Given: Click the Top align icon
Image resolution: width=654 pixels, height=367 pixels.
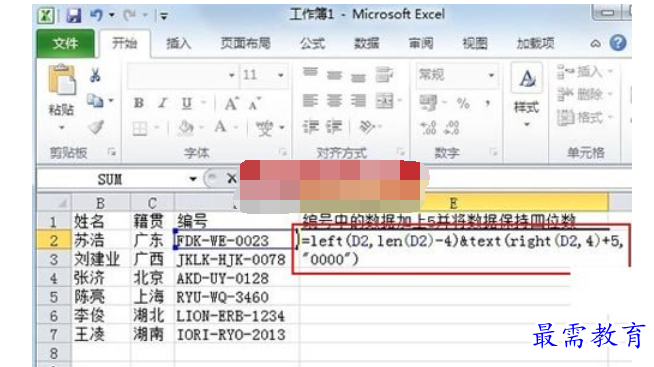Looking at the screenshot, I should [x=310, y=74].
